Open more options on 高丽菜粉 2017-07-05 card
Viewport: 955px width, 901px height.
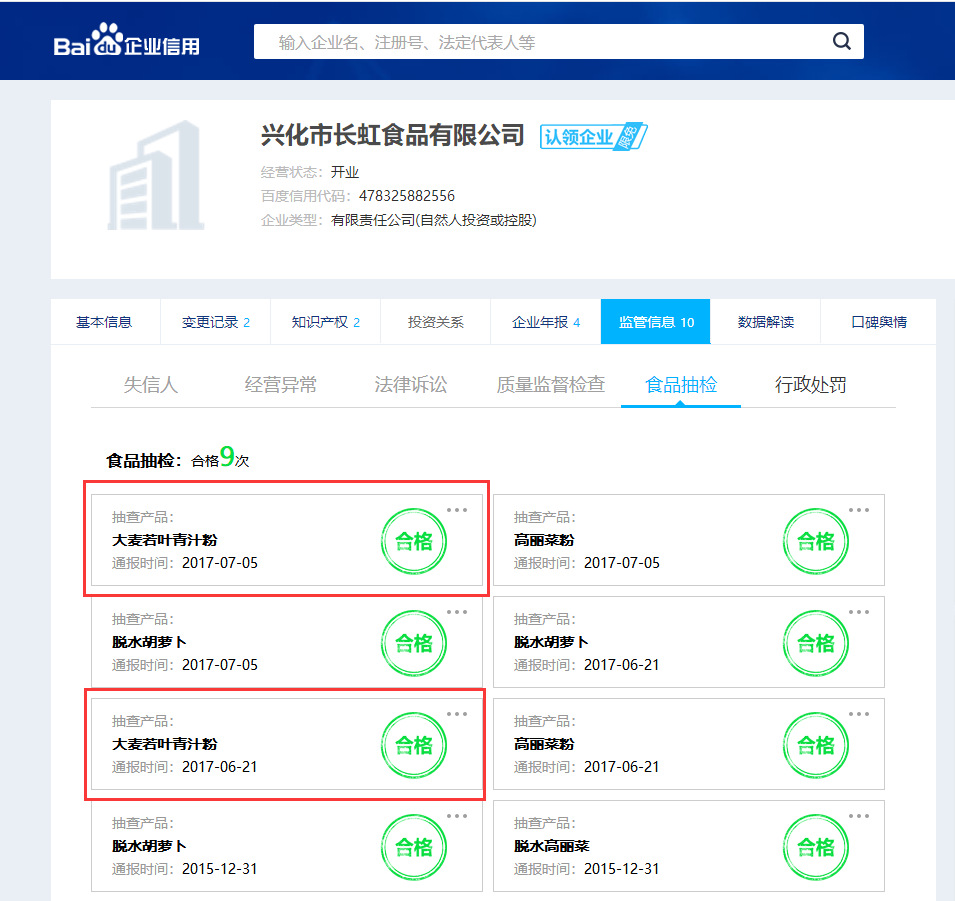point(859,510)
